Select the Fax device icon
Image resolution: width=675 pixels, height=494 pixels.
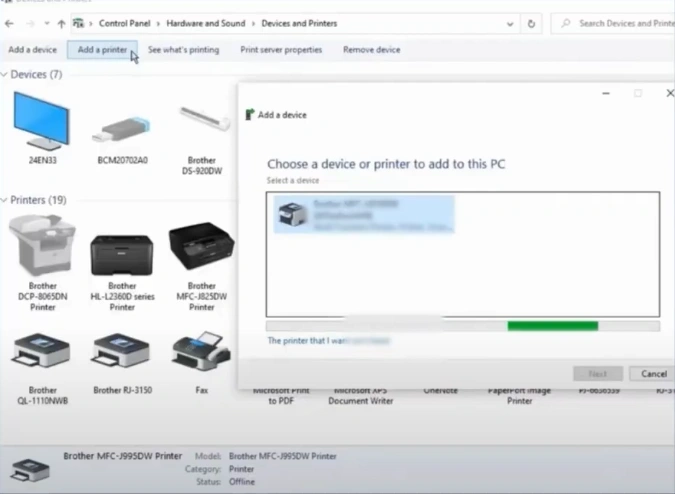pos(202,352)
